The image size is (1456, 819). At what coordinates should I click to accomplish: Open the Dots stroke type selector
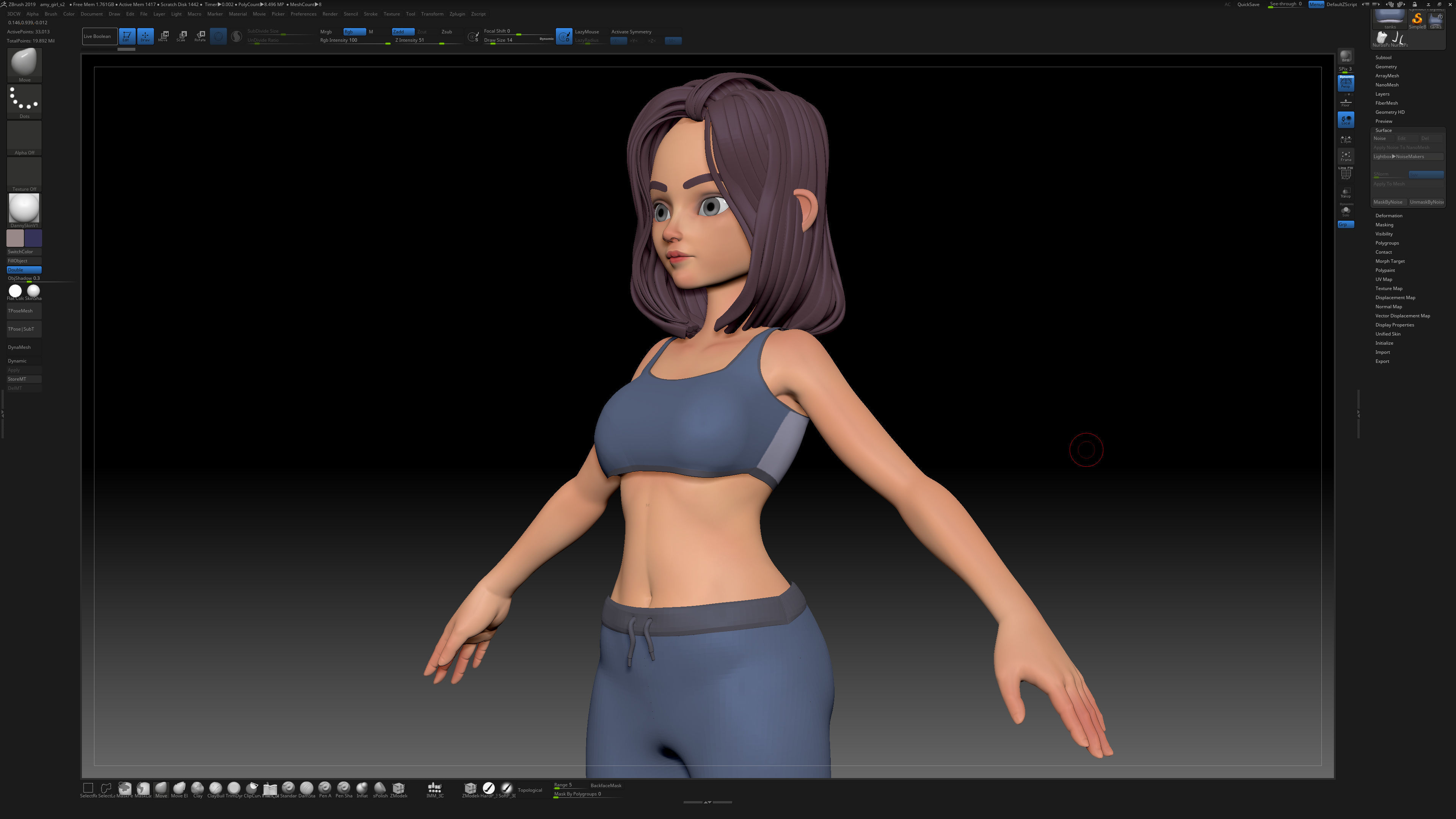click(x=24, y=102)
